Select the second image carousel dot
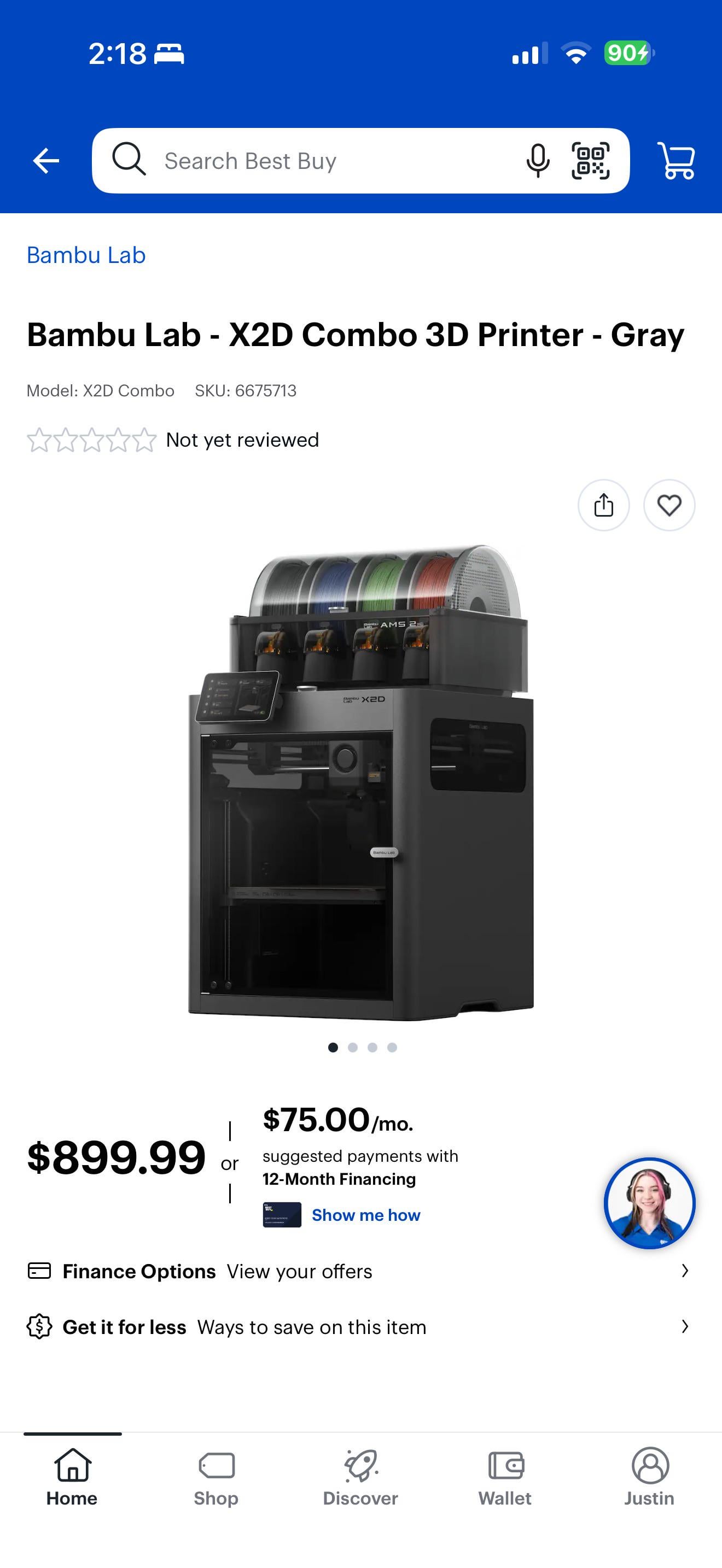The height and width of the screenshot is (1568, 722). (352, 1047)
